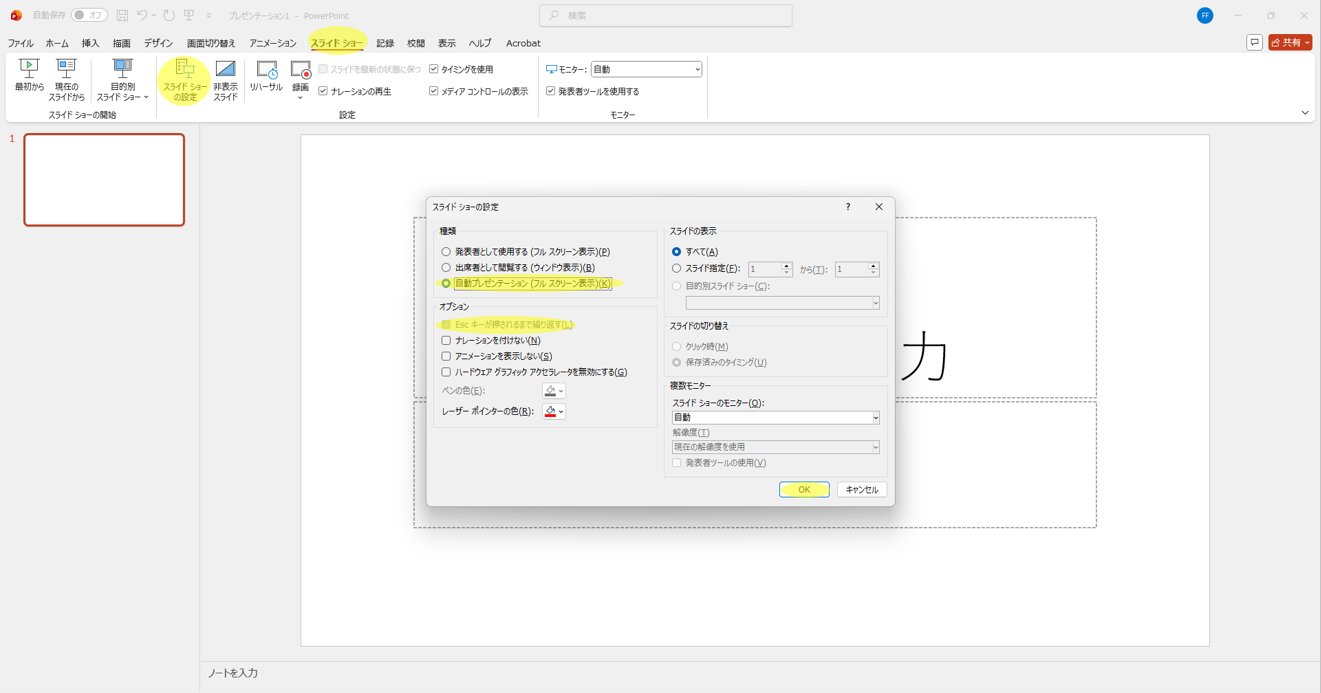
Task: Select 出席者として閲覧する radio button
Action: click(446, 268)
